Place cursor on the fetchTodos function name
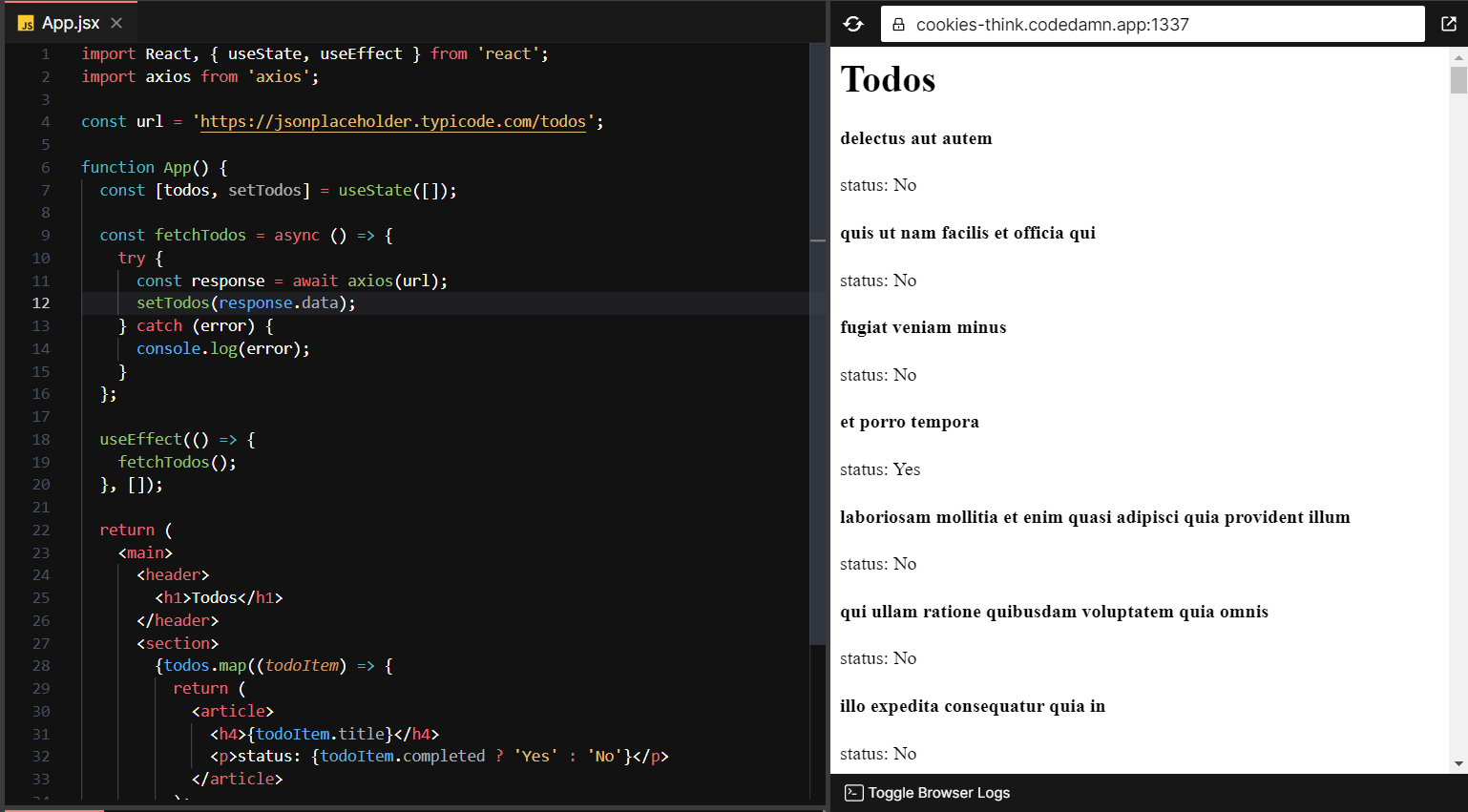 click(199, 235)
